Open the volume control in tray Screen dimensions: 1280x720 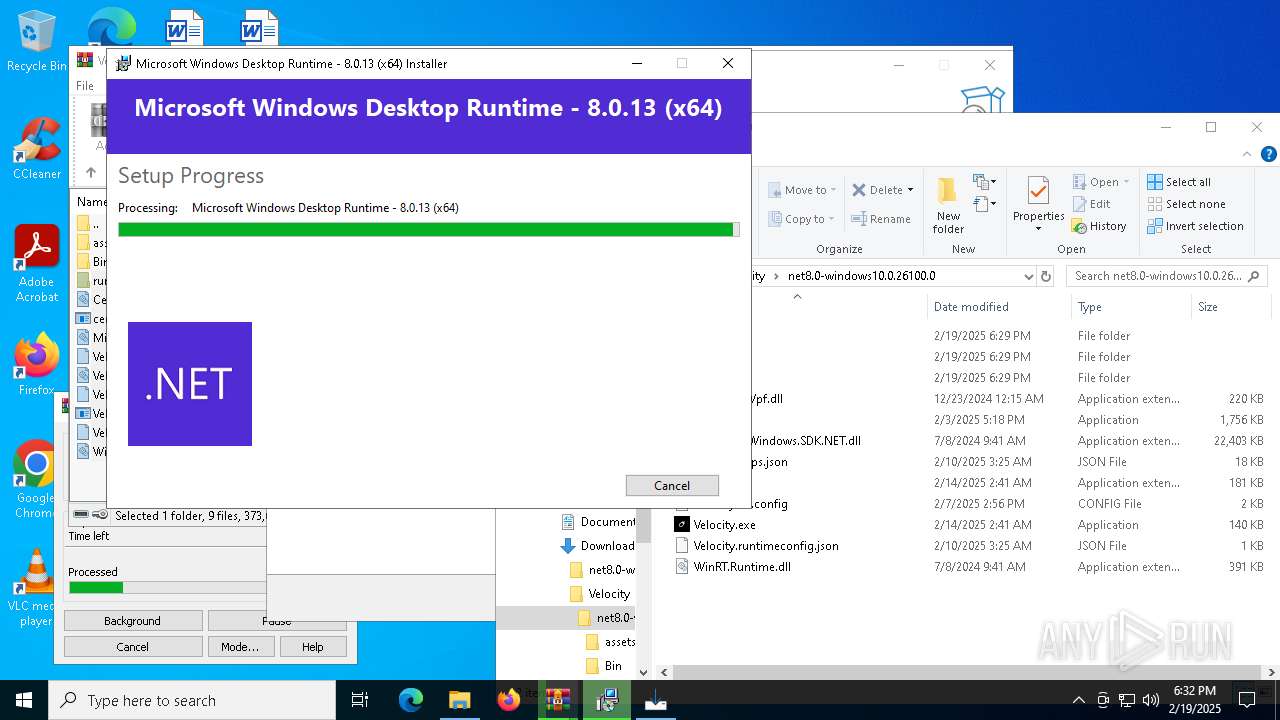click(x=1150, y=700)
